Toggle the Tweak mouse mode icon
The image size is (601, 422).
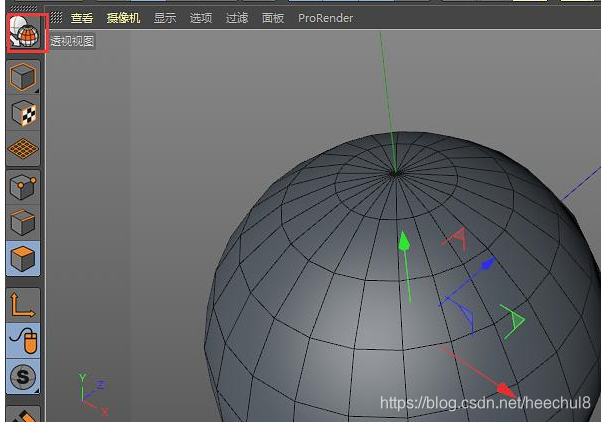click(23, 341)
